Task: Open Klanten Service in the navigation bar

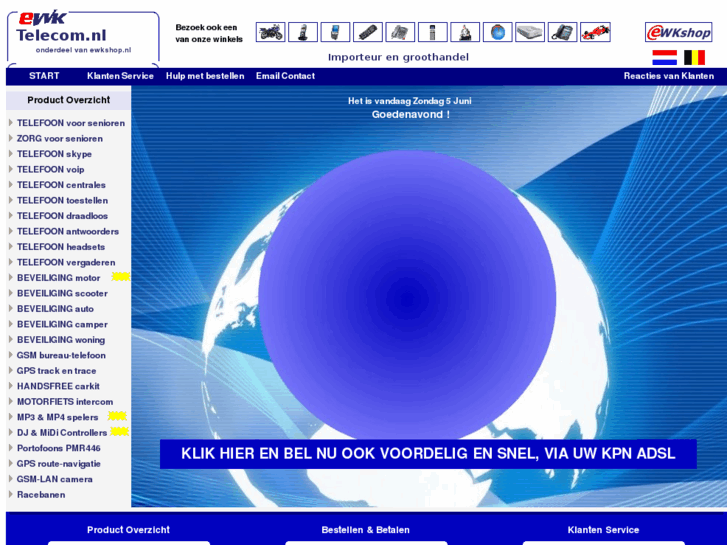Action: [x=120, y=76]
